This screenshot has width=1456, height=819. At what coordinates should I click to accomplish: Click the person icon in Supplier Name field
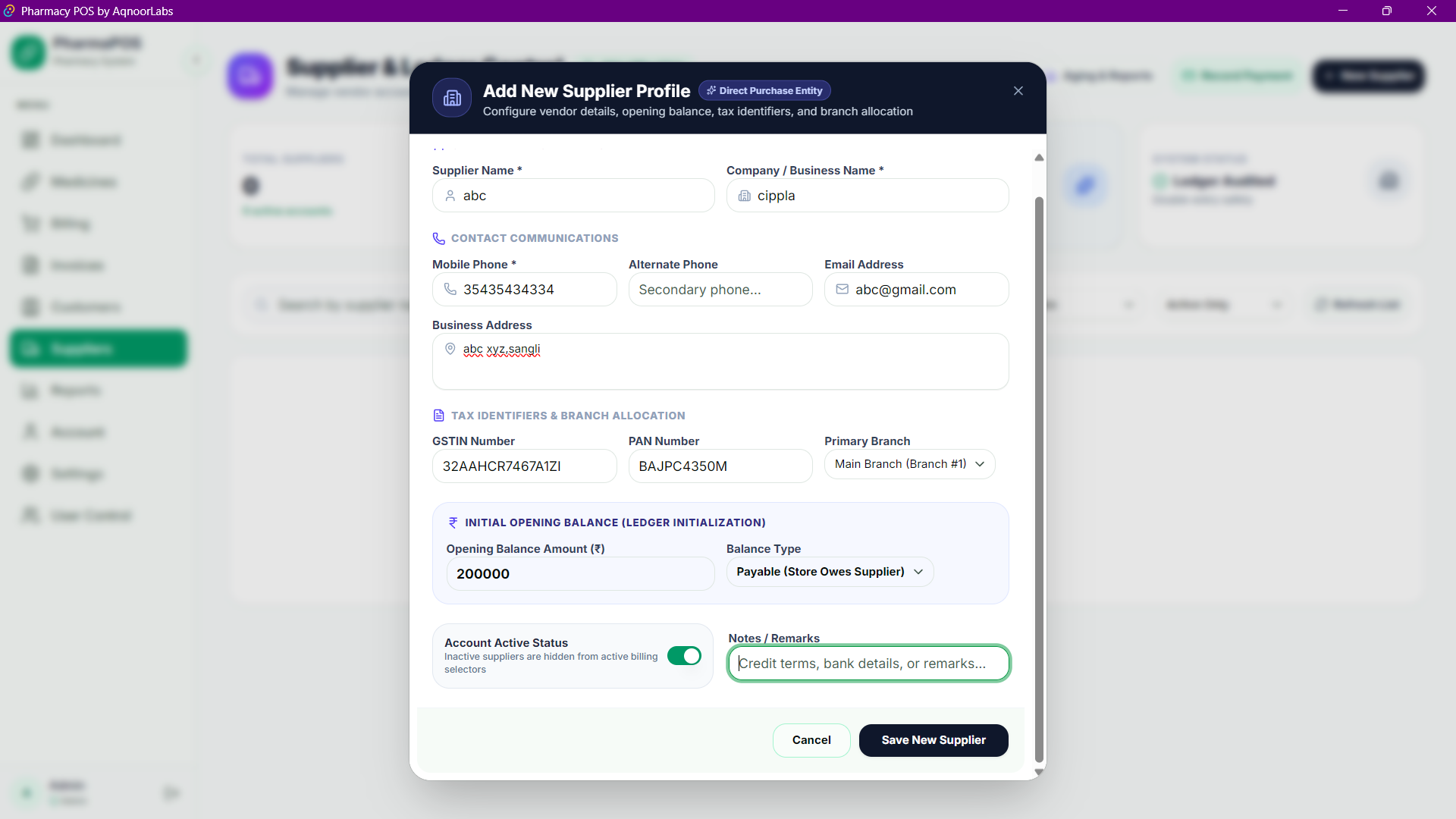pos(450,196)
